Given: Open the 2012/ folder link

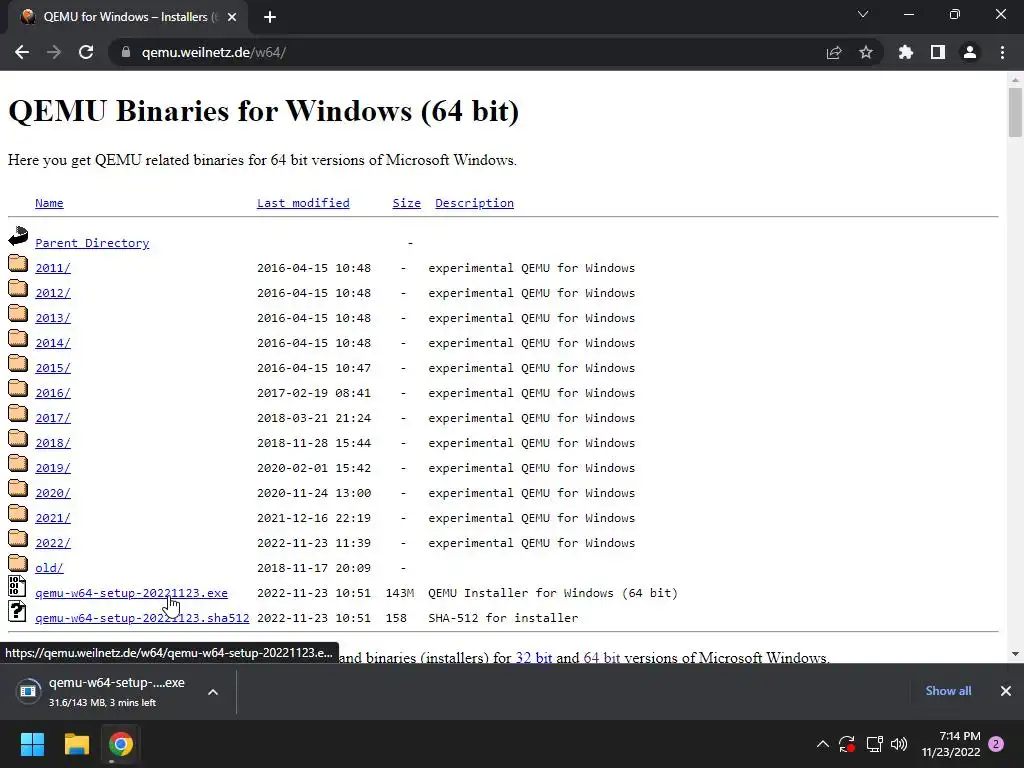Looking at the screenshot, I should (53, 293).
